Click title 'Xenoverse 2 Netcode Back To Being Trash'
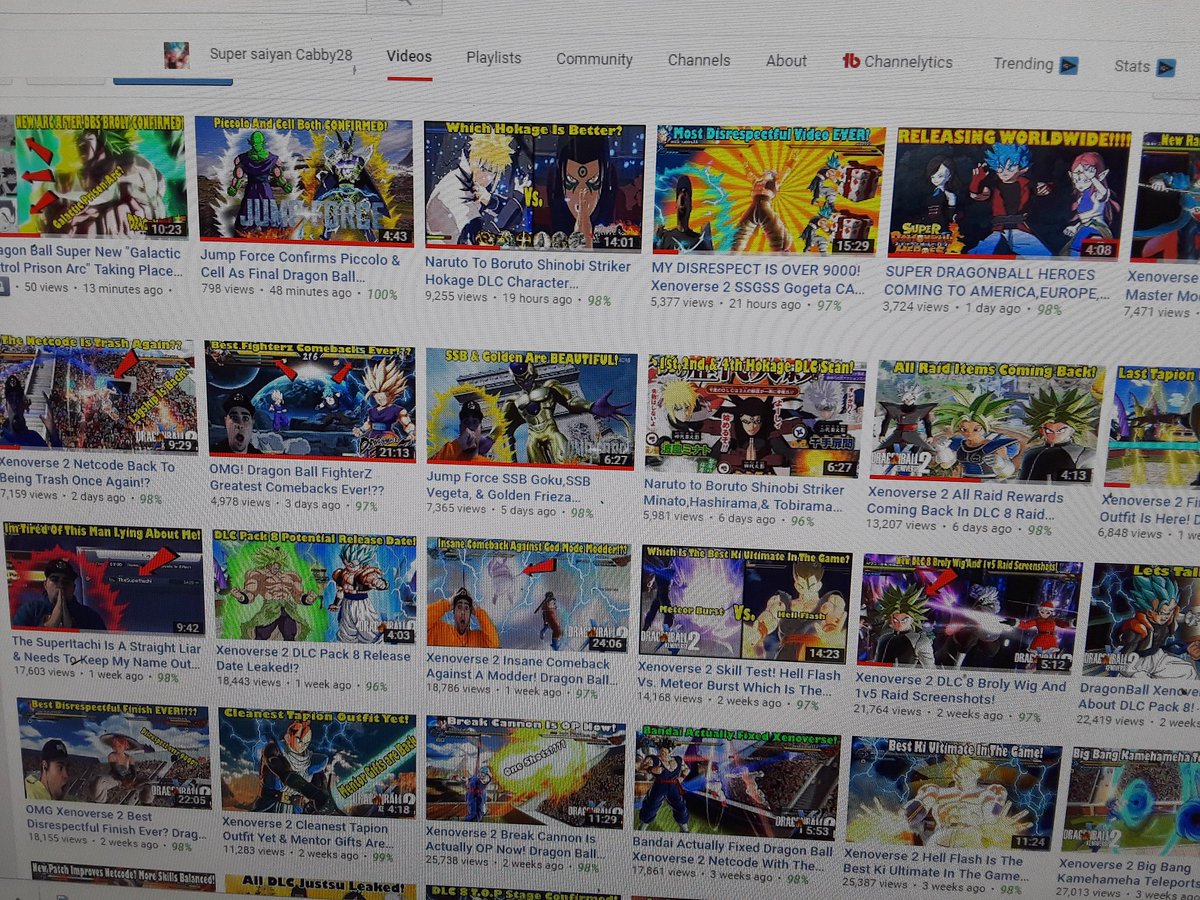The width and height of the screenshot is (1200, 900). click(87, 472)
